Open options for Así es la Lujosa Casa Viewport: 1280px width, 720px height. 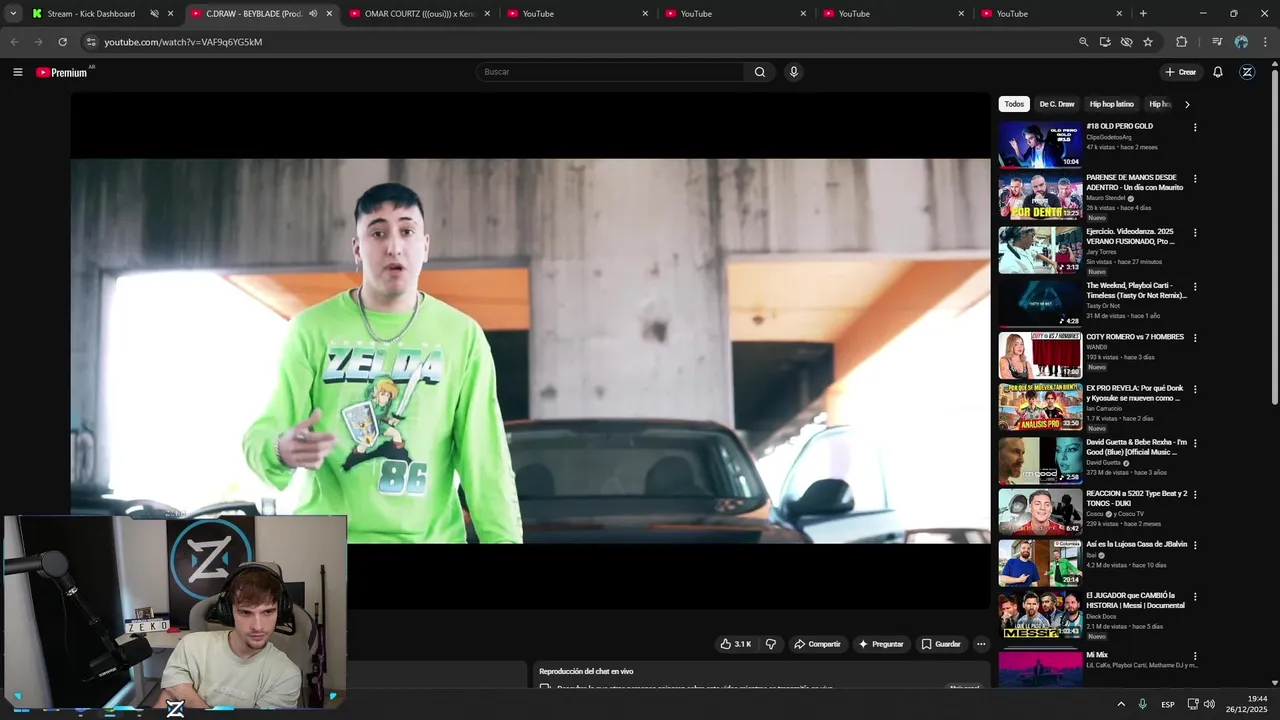[1194, 546]
